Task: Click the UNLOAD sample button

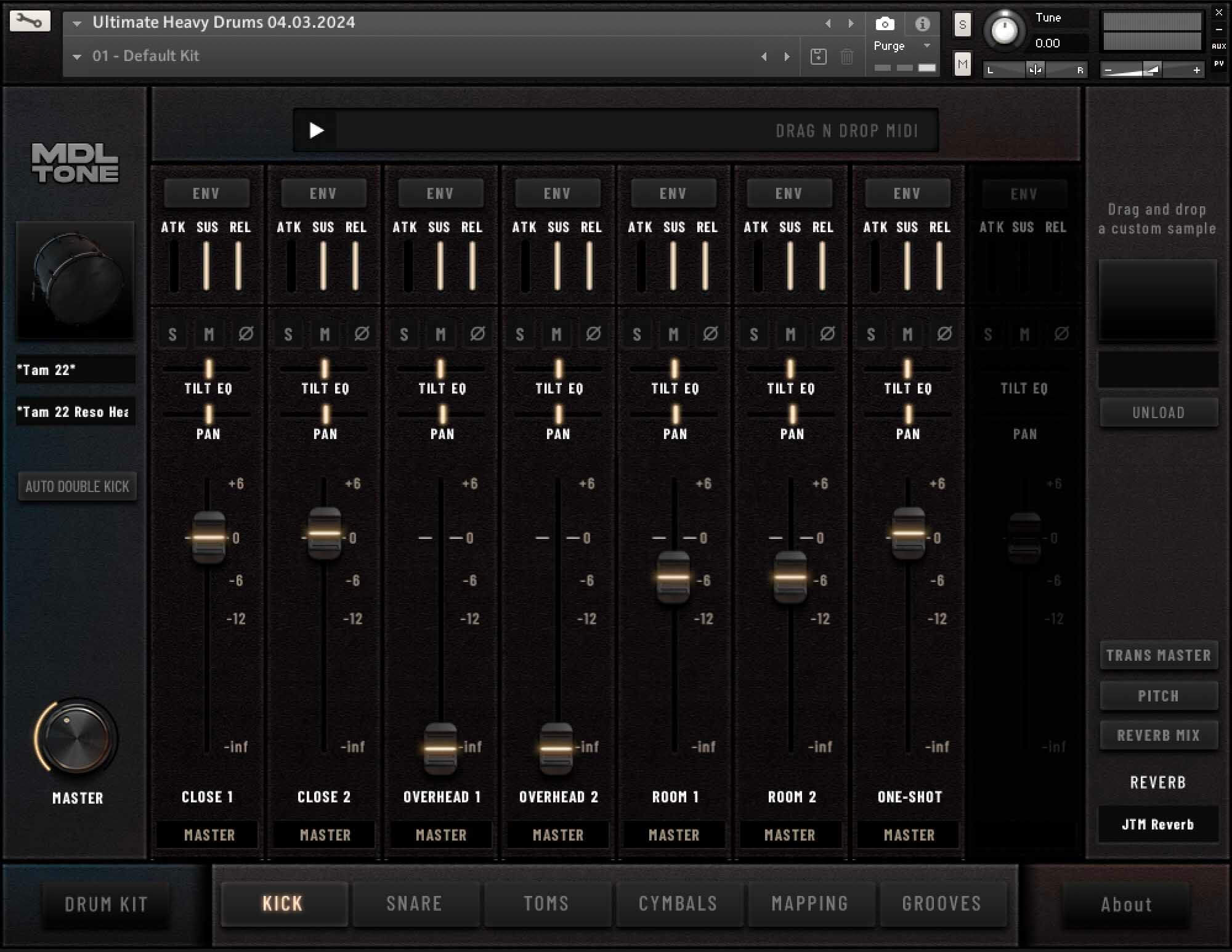Action: click(1158, 412)
